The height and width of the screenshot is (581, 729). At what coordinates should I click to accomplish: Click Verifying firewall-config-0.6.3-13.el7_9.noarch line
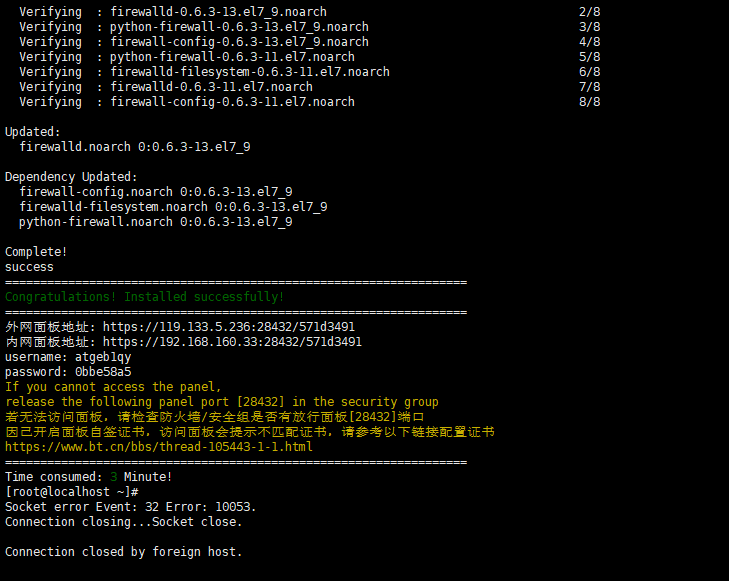(x=194, y=42)
